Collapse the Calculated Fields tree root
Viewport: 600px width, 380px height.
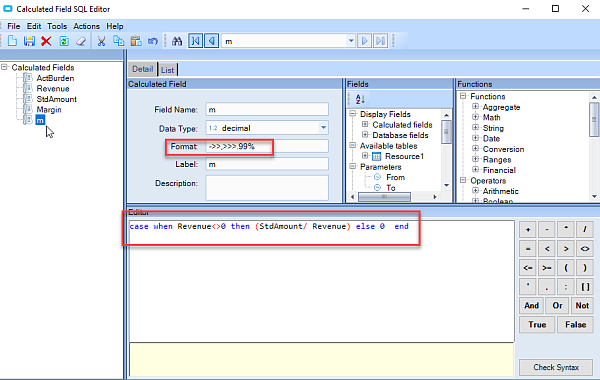tap(4, 67)
